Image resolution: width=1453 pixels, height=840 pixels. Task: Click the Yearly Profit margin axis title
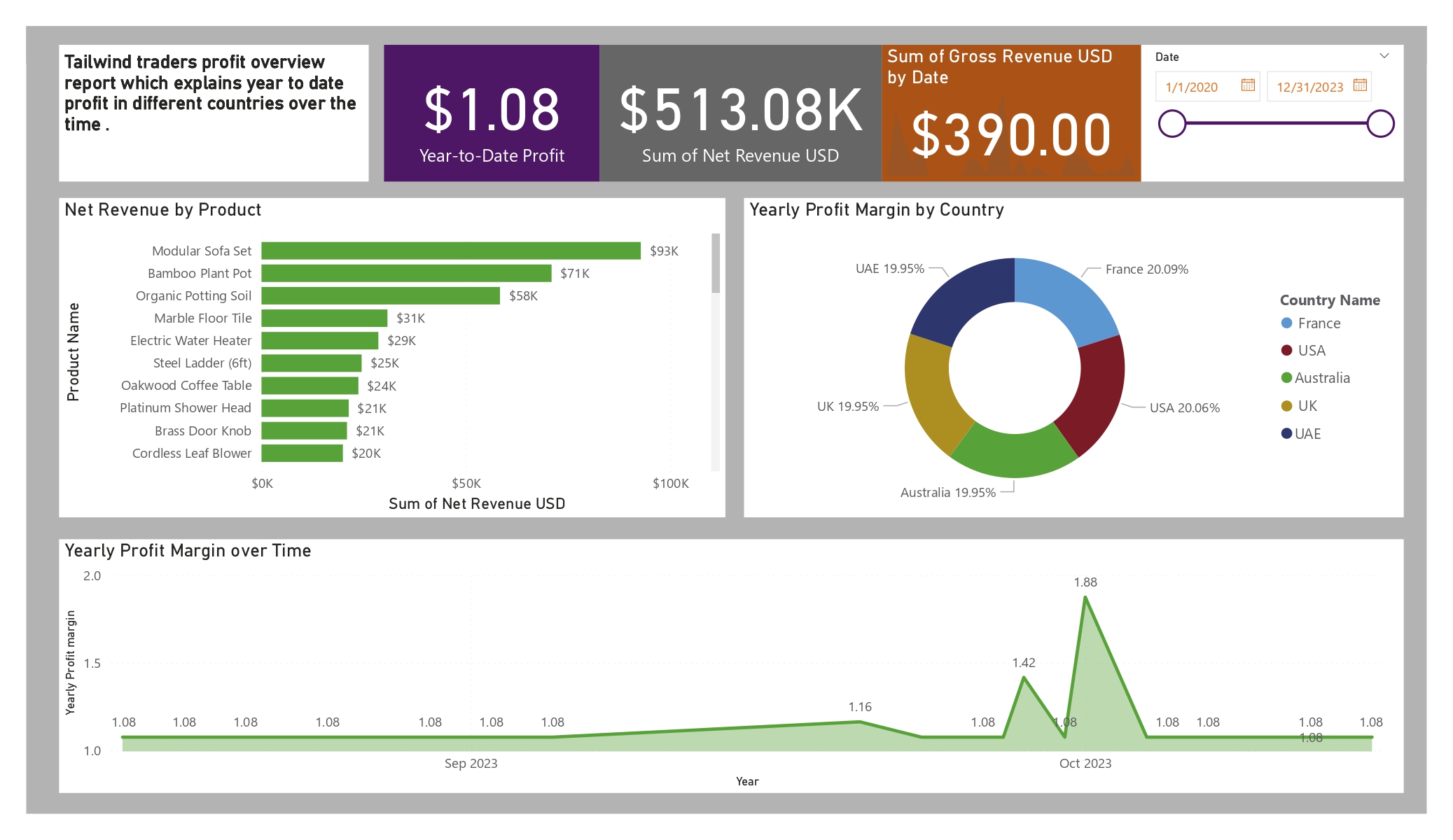point(70,662)
